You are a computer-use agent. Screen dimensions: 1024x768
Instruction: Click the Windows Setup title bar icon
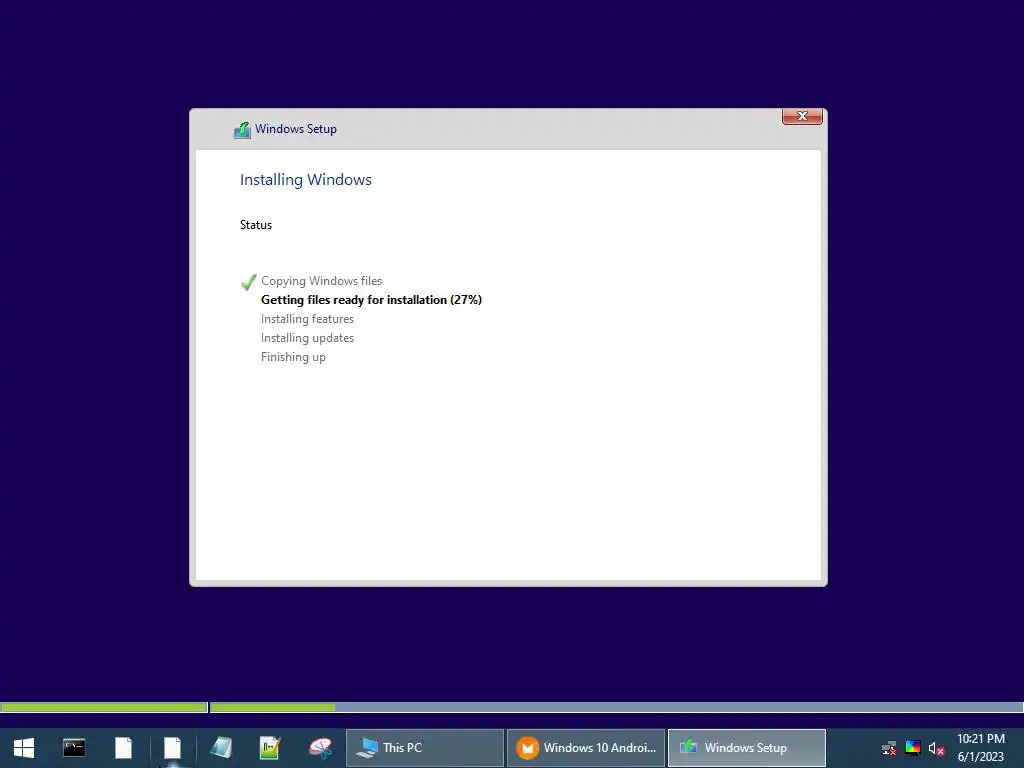(x=242, y=130)
